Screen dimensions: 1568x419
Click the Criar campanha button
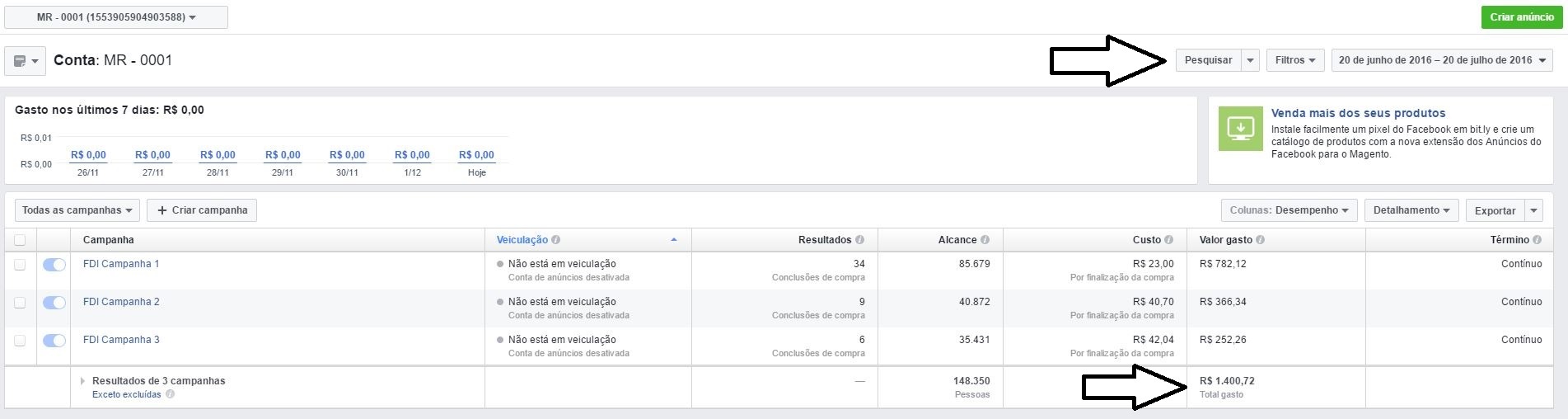pyautogui.click(x=202, y=210)
